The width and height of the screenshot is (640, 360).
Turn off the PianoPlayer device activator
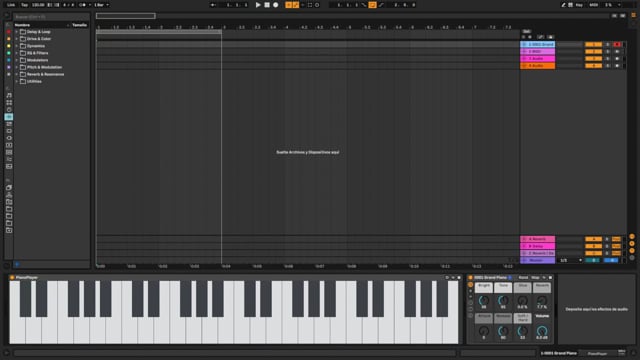pos(12,278)
